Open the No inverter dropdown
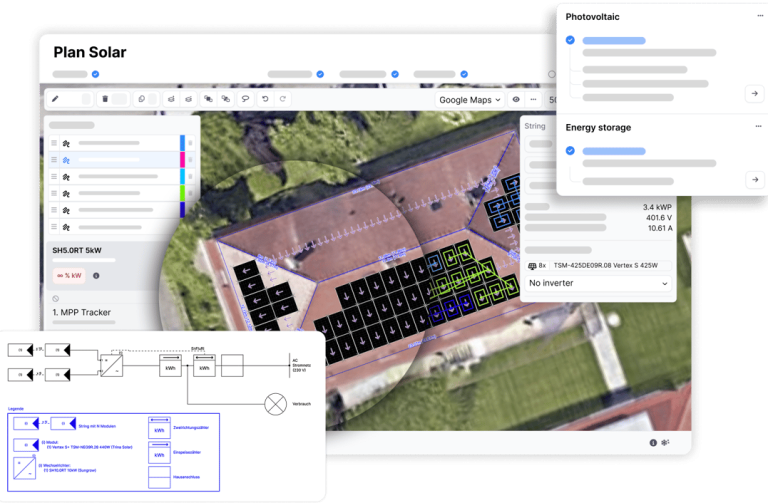 598,283
